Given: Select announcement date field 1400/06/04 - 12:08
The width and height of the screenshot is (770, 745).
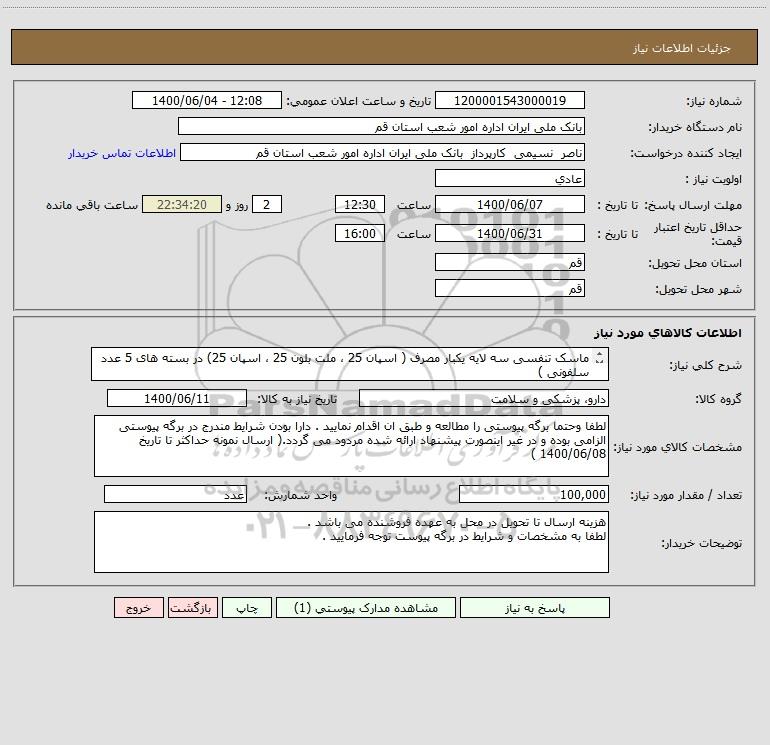Looking at the screenshot, I should 207,100.
